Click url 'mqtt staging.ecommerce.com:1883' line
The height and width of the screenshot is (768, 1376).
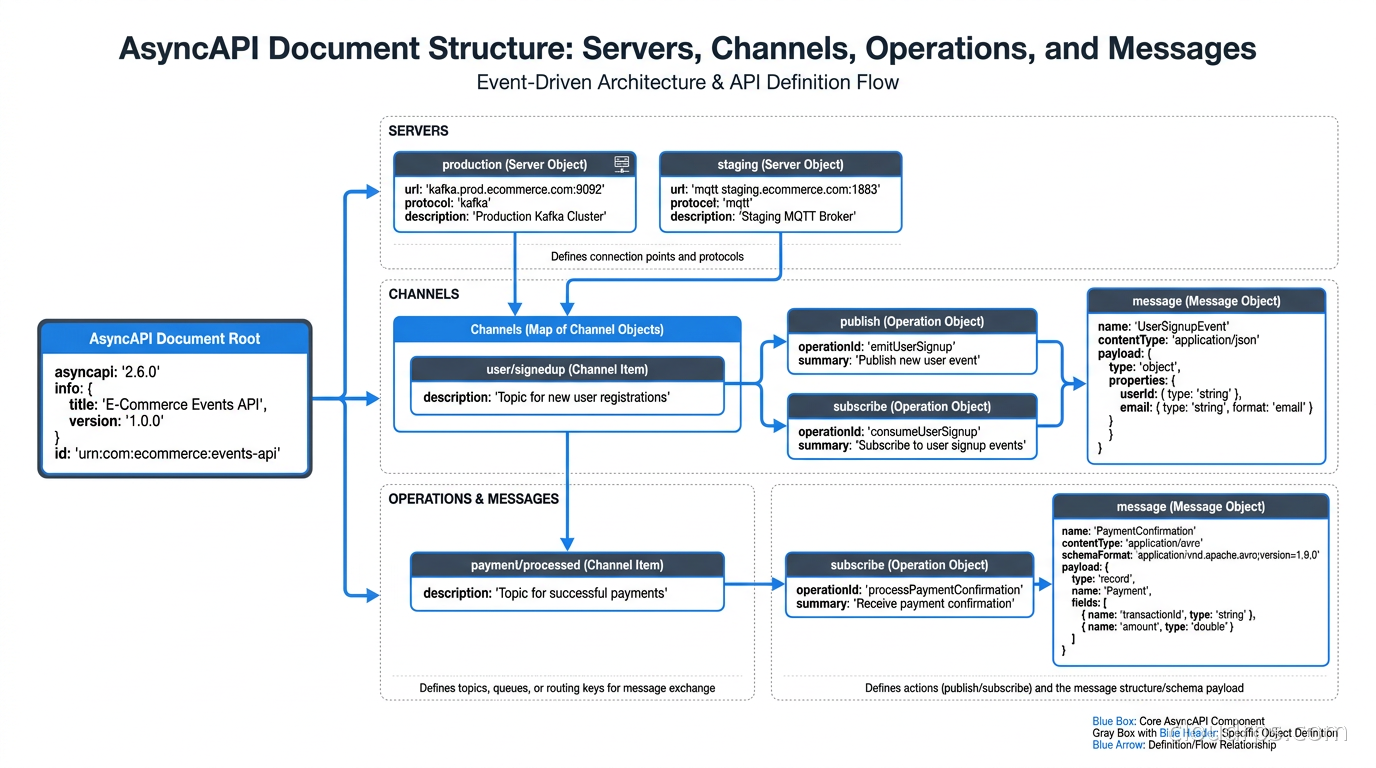point(775,188)
